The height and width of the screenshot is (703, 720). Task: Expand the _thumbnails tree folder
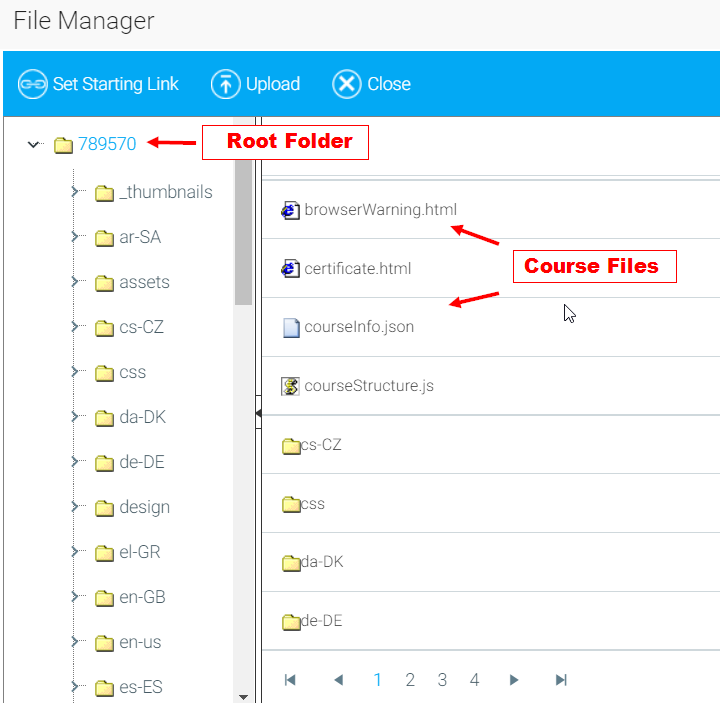click(x=75, y=192)
